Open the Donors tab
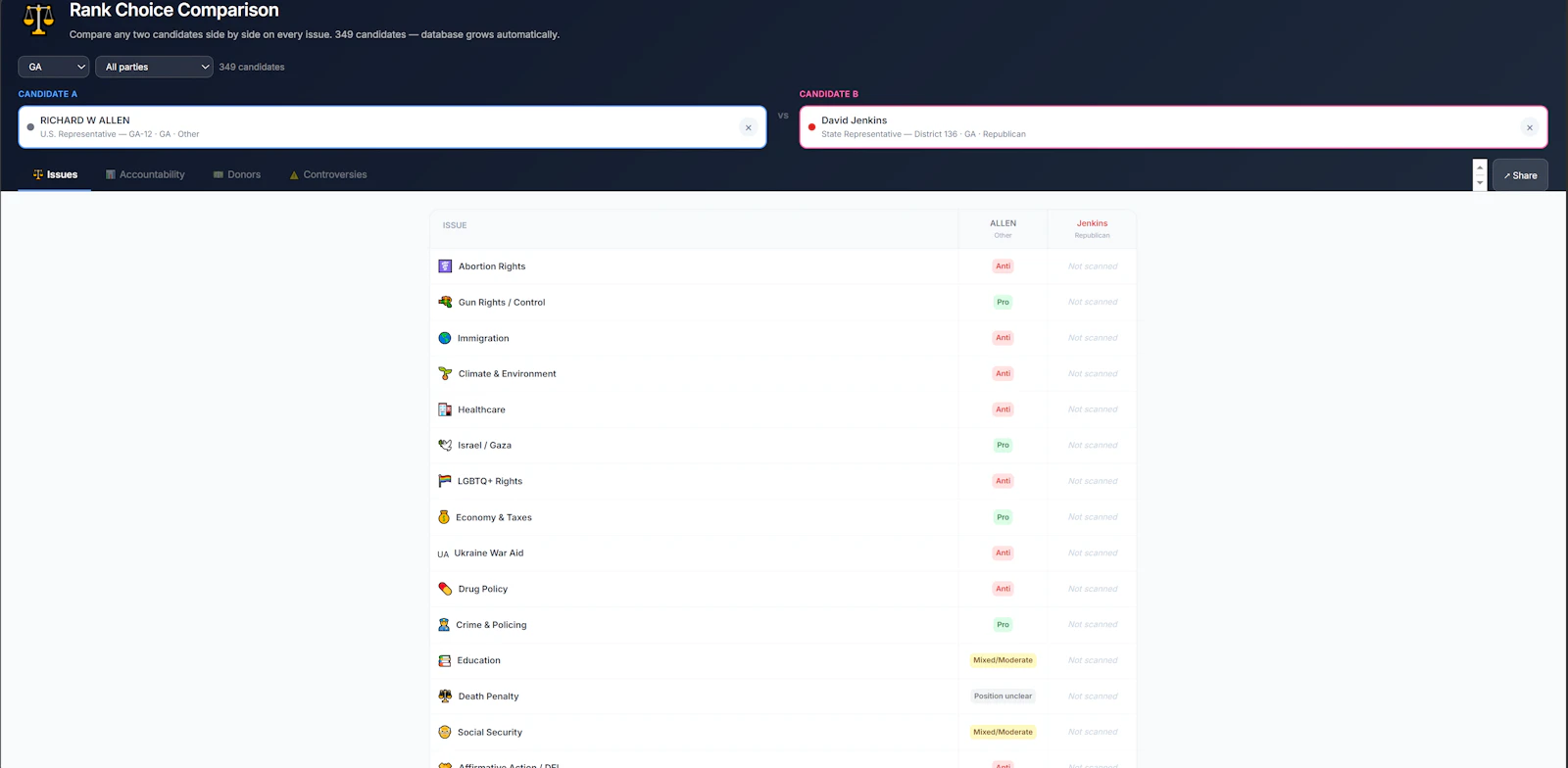1568x768 pixels. point(237,174)
